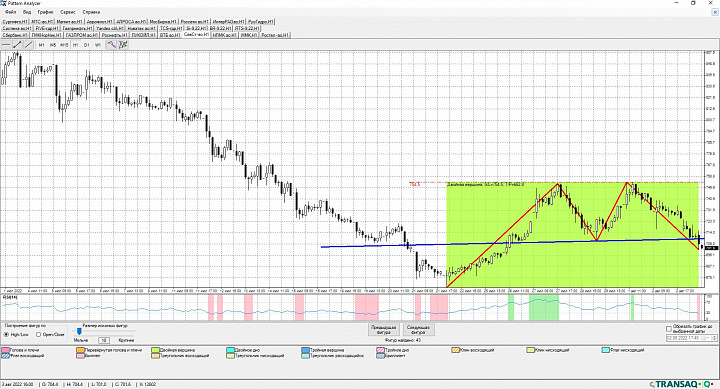Click the Флаг нисходящий hatched cyan swatch
Viewport: 720px width, 389px height.
[605, 350]
